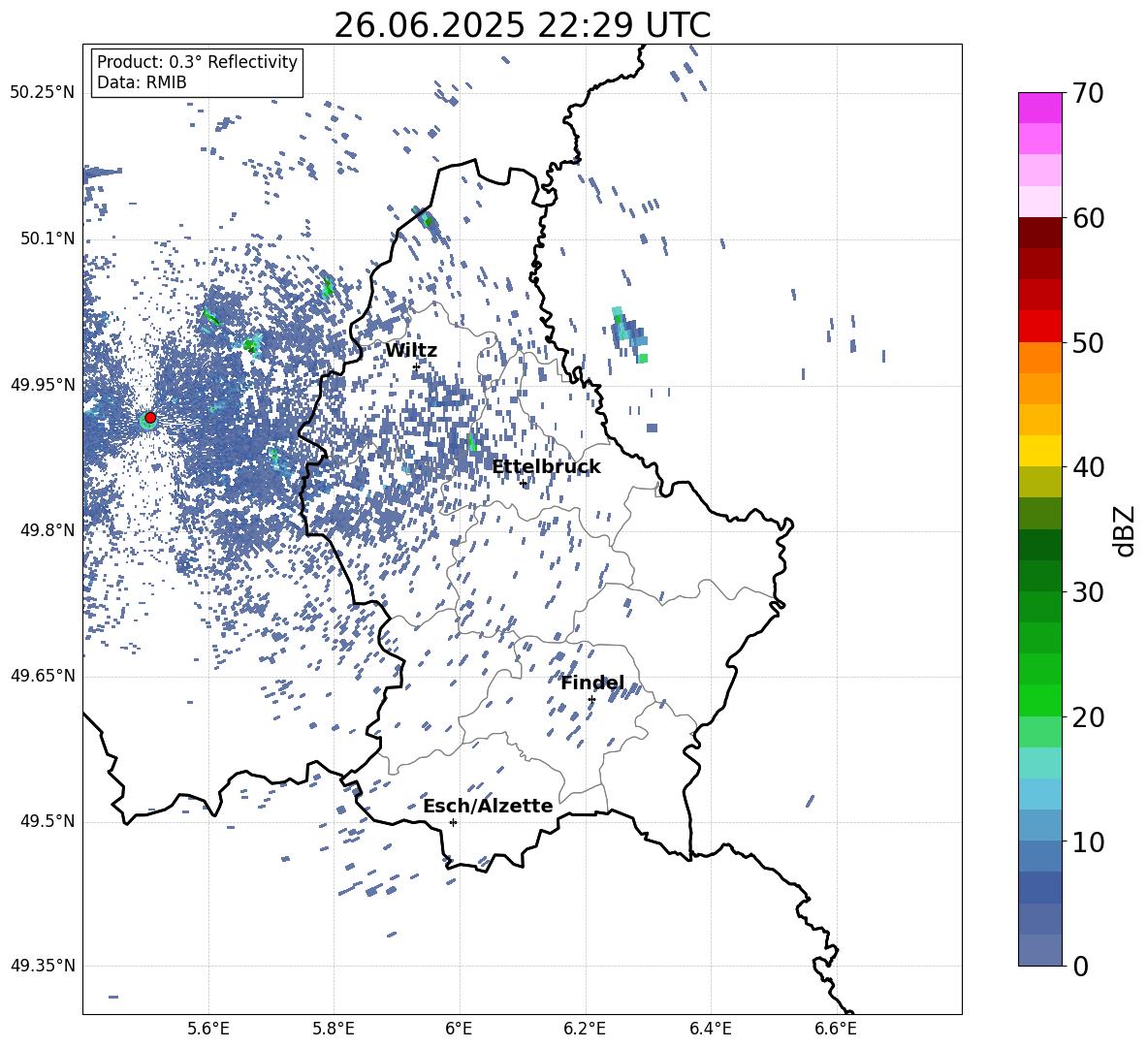Click the 5.6°E longitude label

point(208,1029)
